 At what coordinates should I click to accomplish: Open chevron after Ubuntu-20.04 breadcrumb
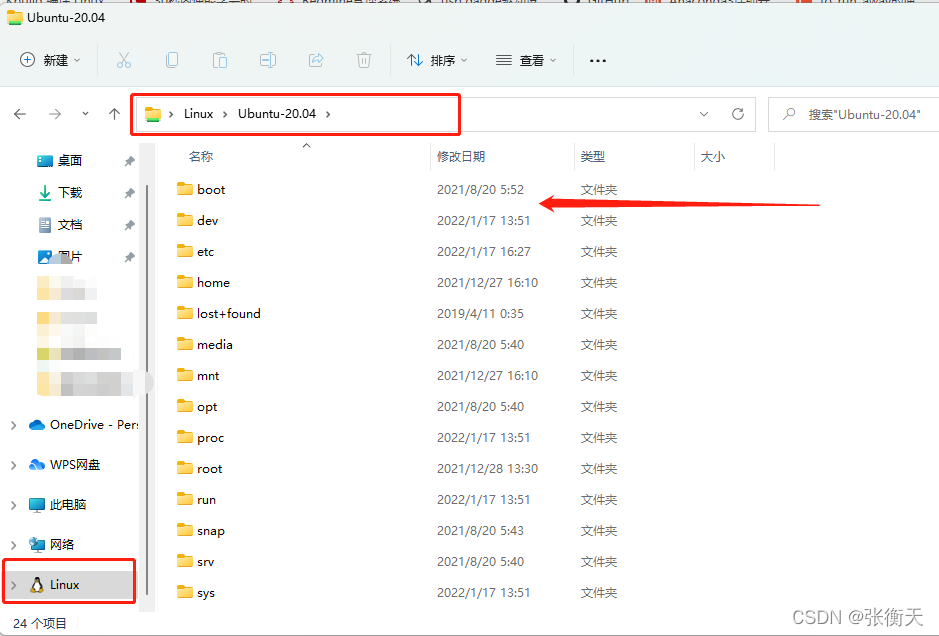pyautogui.click(x=328, y=114)
